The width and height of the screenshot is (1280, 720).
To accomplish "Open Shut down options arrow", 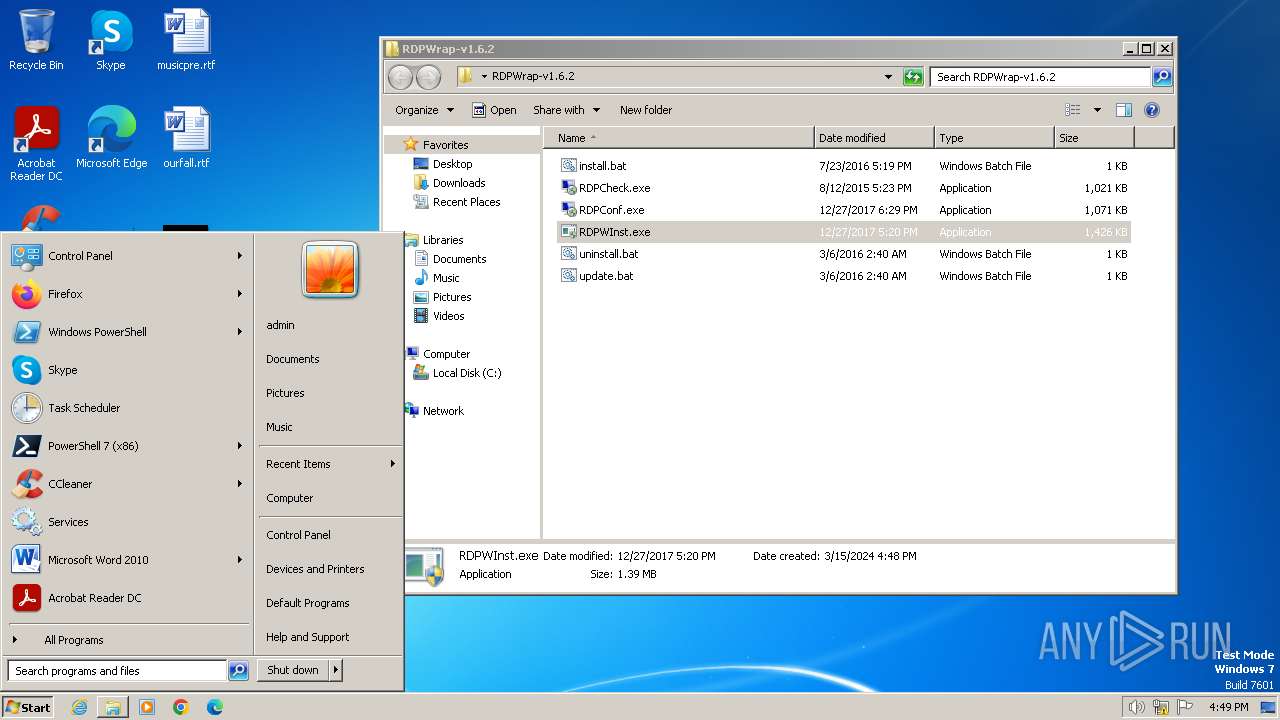I will (x=336, y=671).
